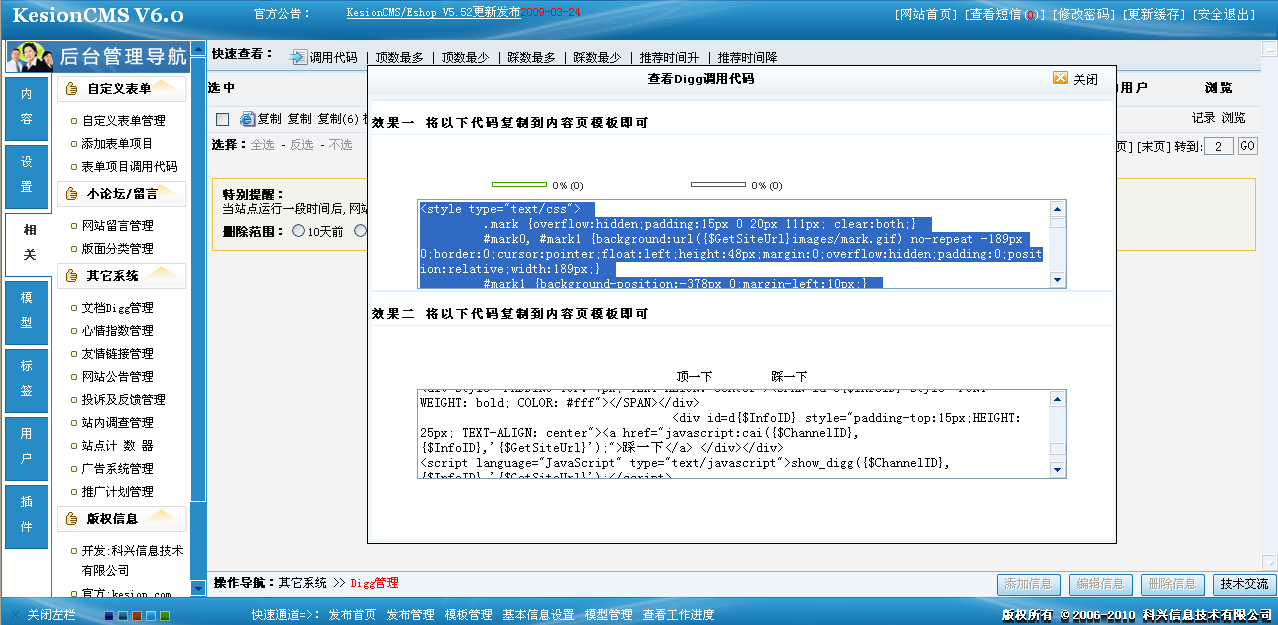Viewport: 1278px width, 625px height.
Task: Click the hand icon beside 版权信息
Action: (x=72, y=519)
